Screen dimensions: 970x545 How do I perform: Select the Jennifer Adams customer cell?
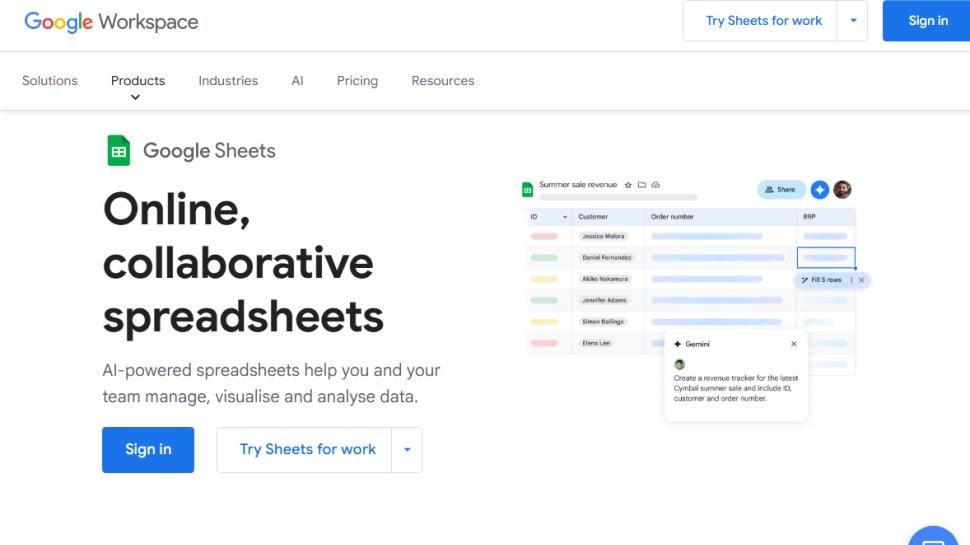coord(604,300)
